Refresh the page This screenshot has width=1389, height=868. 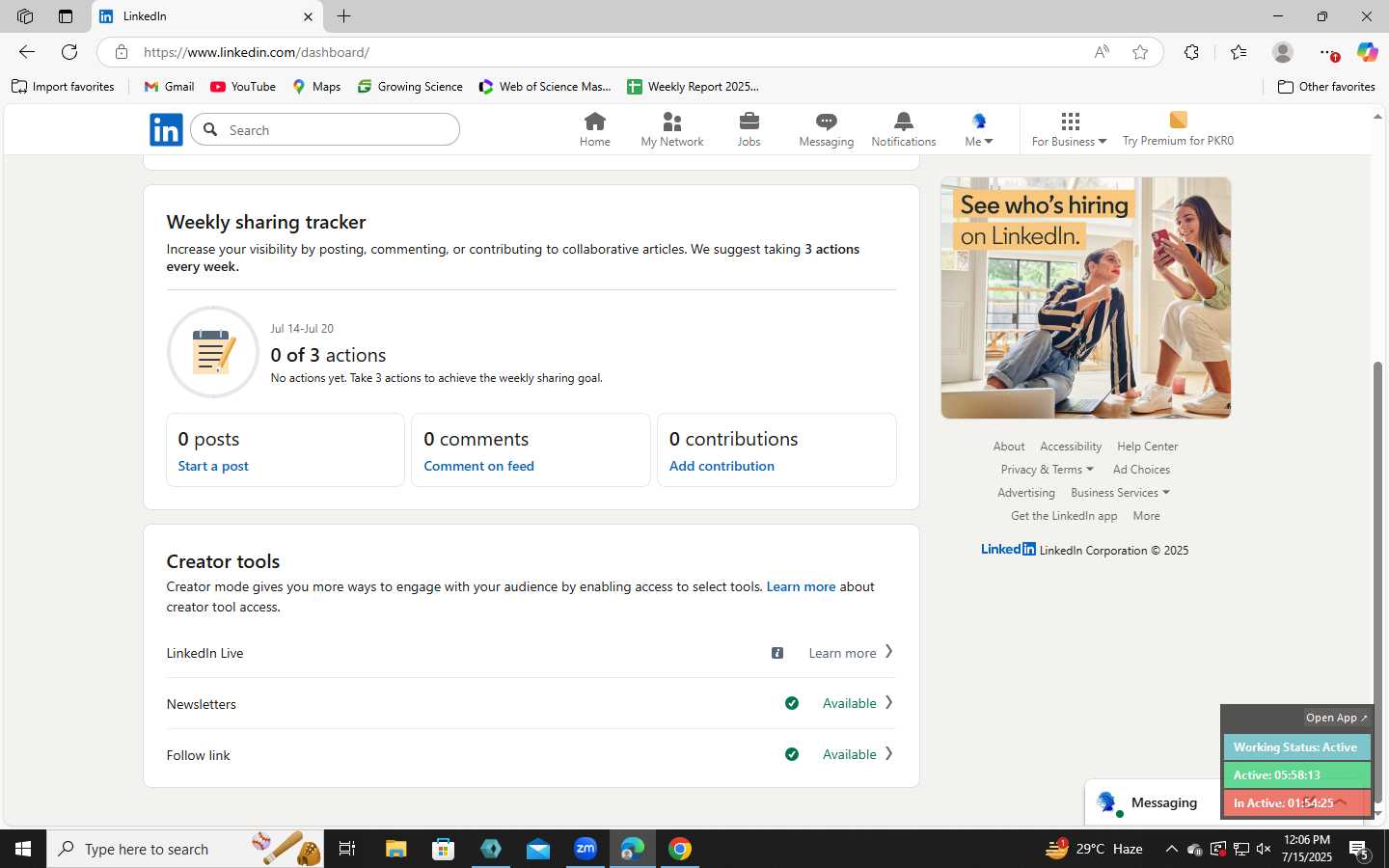tap(69, 52)
